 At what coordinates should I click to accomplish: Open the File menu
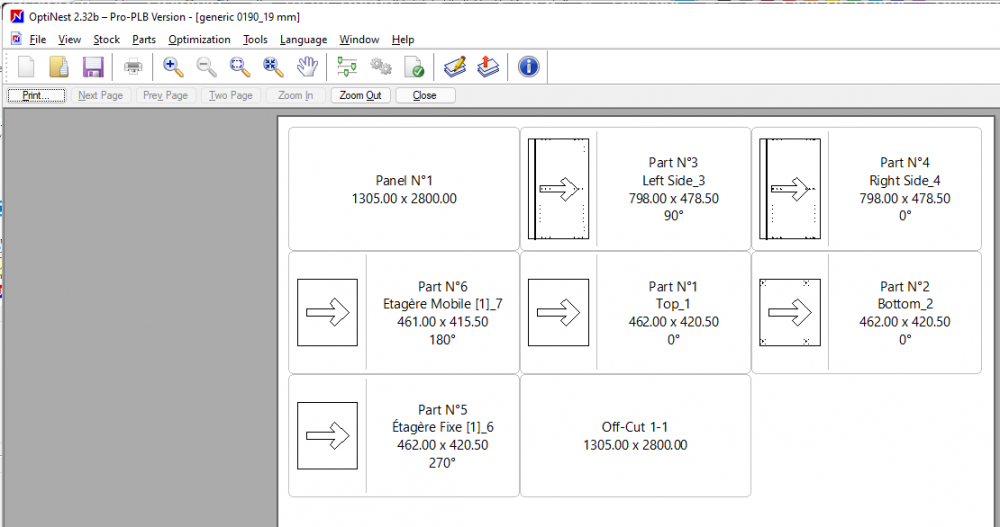tap(38, 40)
